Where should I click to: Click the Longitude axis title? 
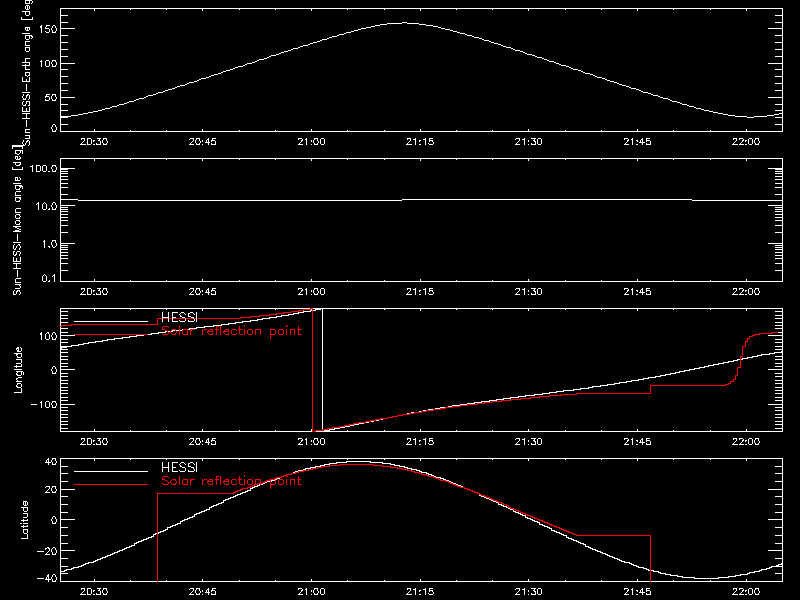(x=18, y=370)
